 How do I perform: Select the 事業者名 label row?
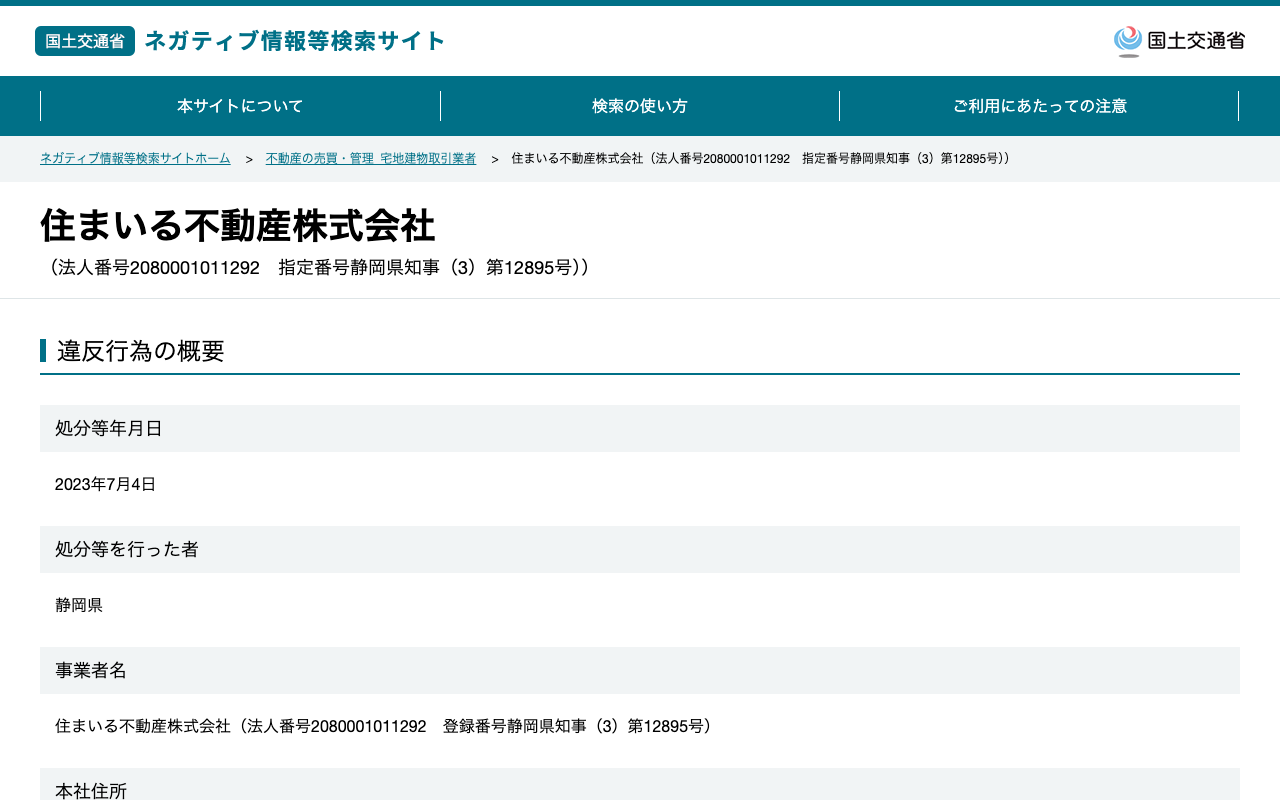tap(640, 670)
